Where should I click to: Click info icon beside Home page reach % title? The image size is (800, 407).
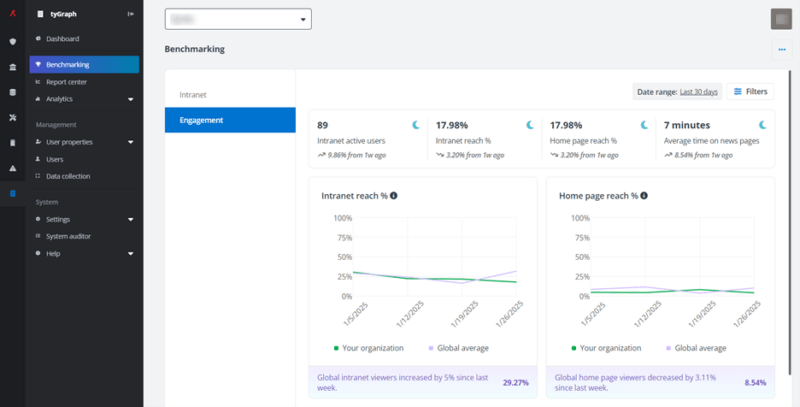[x=643, y=195]
